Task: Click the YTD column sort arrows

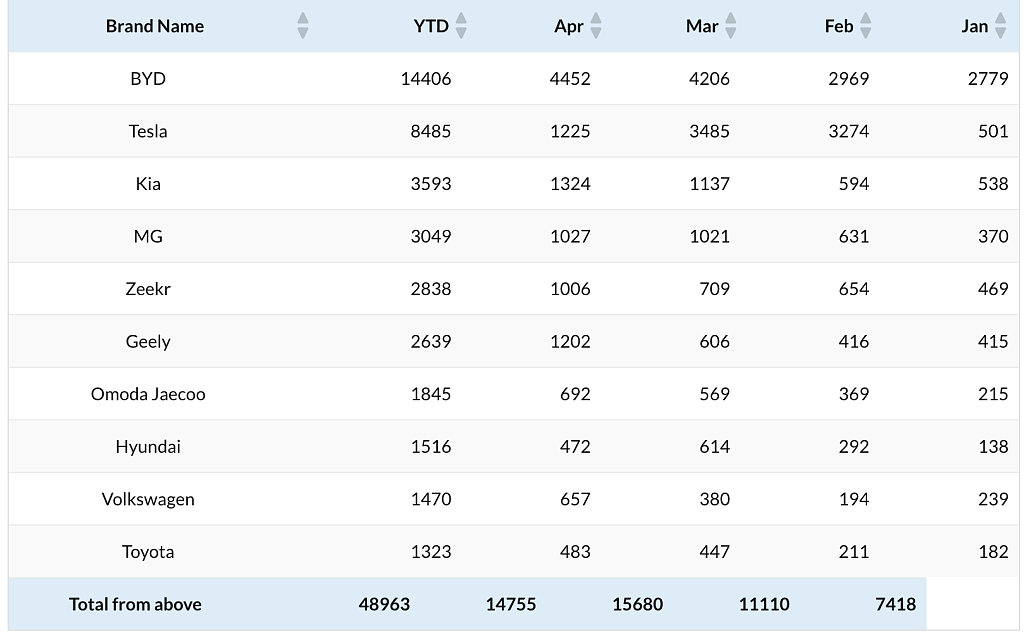Action: [461, 26]
